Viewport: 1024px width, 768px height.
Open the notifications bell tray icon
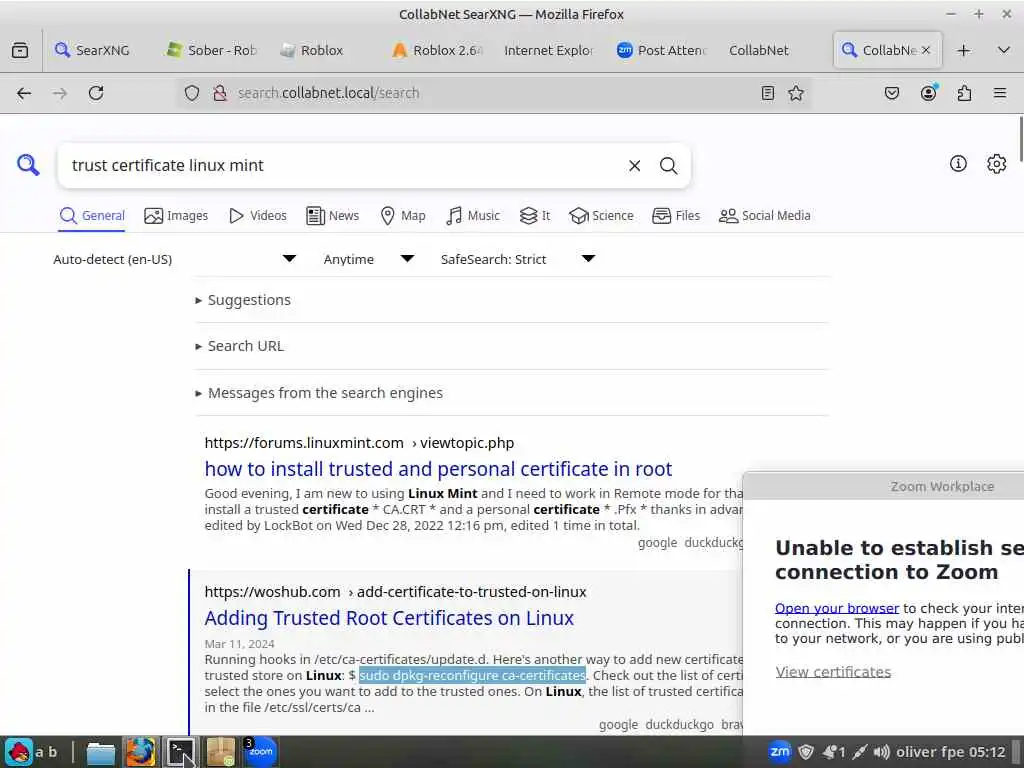click(x=833, y=752)
